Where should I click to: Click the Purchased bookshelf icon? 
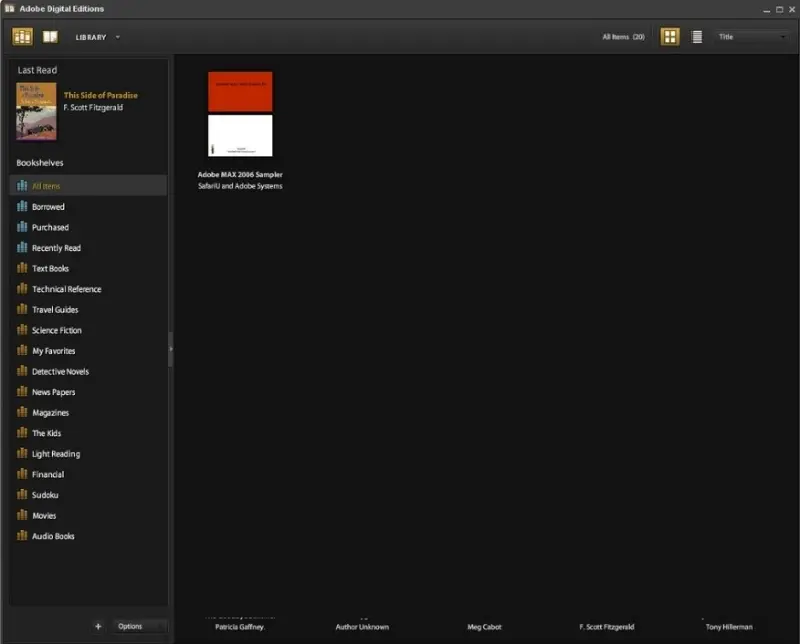point(22,227)
